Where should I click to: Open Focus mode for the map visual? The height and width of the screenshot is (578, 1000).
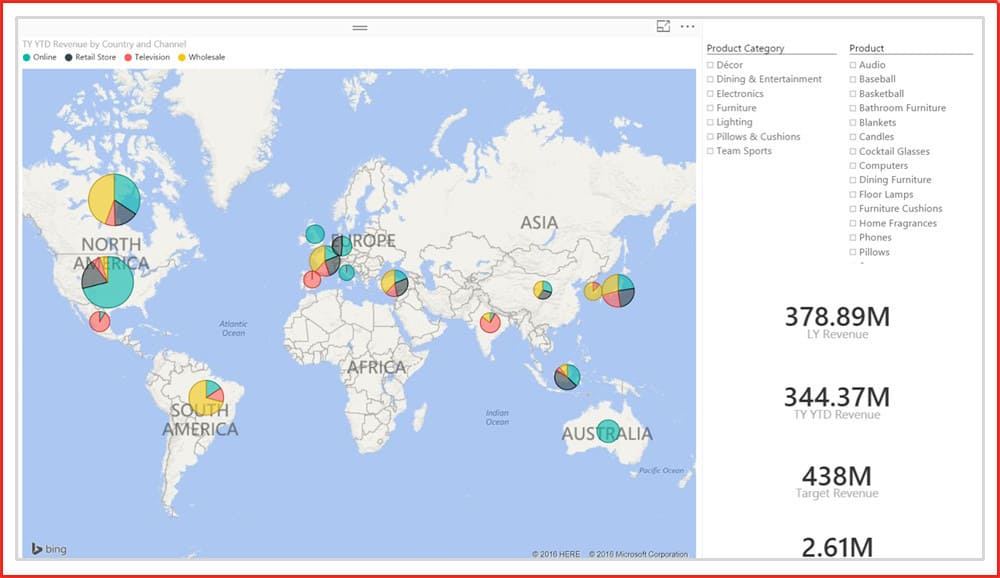point(663,26)
